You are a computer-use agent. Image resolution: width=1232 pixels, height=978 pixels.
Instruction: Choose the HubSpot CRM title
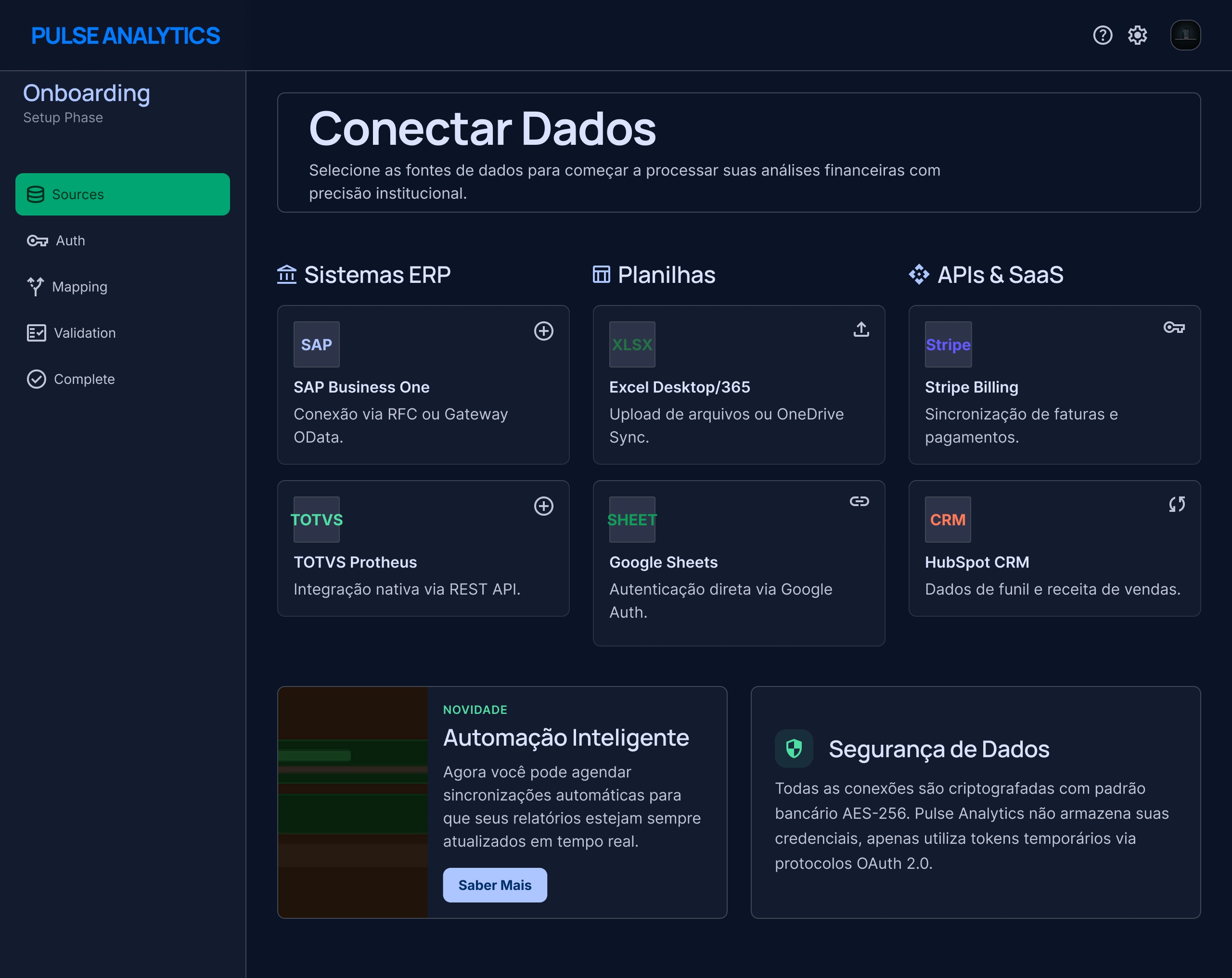977,563
